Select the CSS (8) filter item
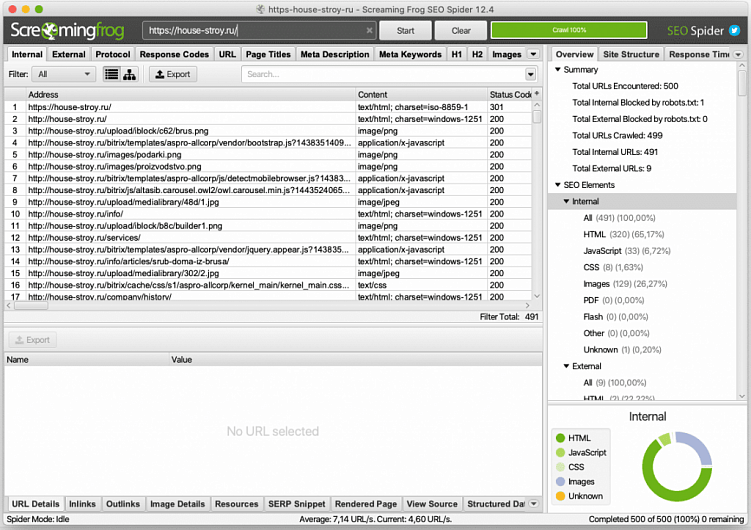 point(613,267)
